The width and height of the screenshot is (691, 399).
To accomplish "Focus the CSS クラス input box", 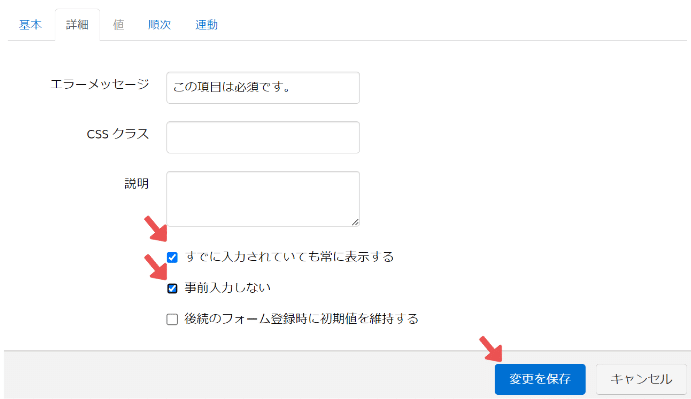I will click(x=263, y=137).
